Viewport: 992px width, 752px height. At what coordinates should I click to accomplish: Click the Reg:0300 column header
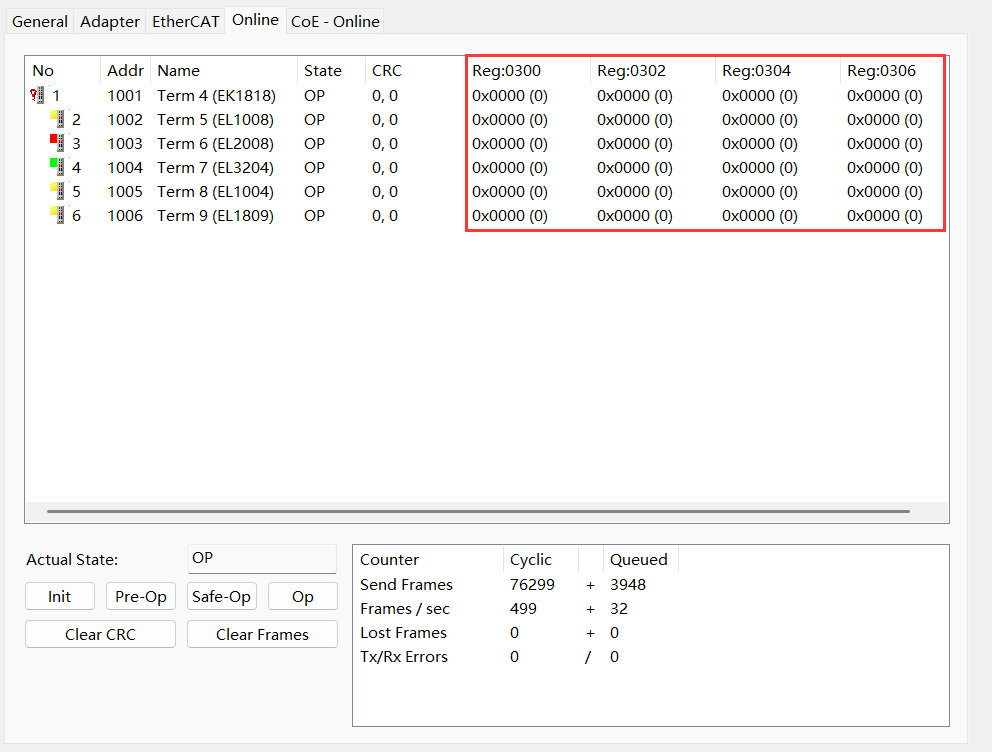coord(528,71)
